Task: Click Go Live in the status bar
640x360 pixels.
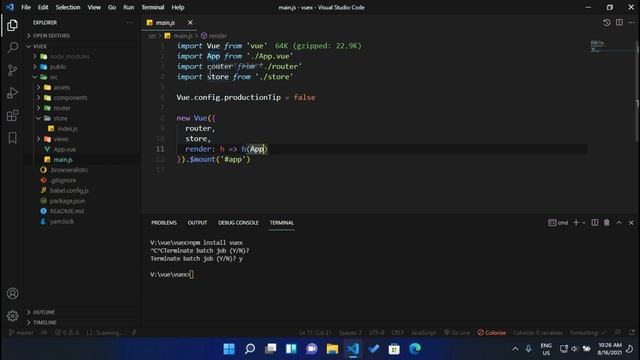Action: pyautogui.click(x=457, y=333)
